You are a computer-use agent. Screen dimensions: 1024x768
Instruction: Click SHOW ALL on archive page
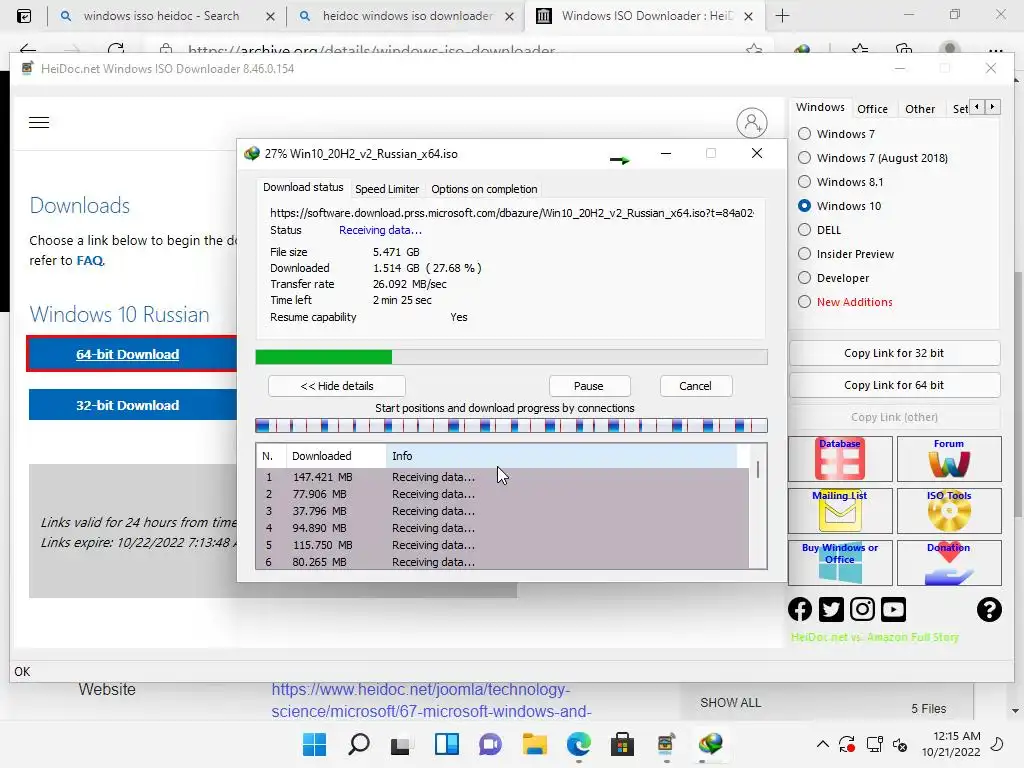(731, 703)
